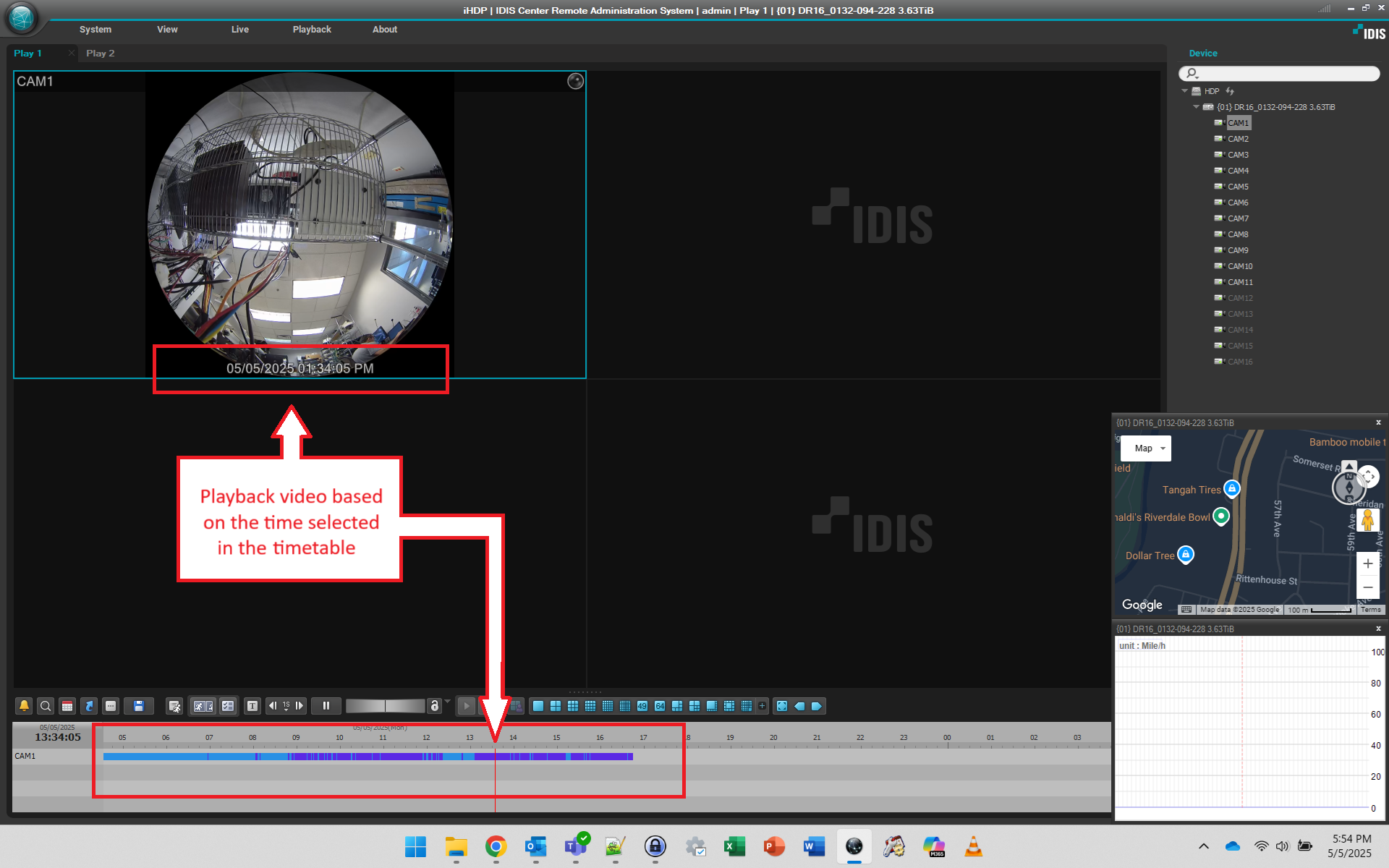Viewport: 1389px width, 868px height.
Task: Select the 6x6 screen layout
Action: coord(625,706)
